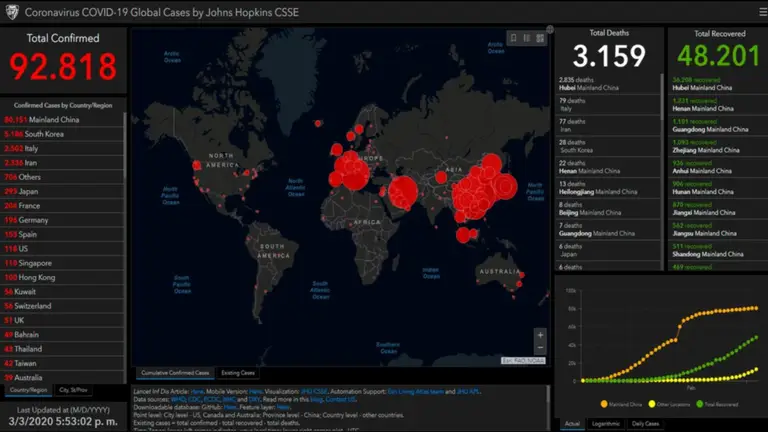Image resolution: width=768 pixels, height=432 pixels.
Task: Open the hamburger menu in the header
Action: click(763, 12)
